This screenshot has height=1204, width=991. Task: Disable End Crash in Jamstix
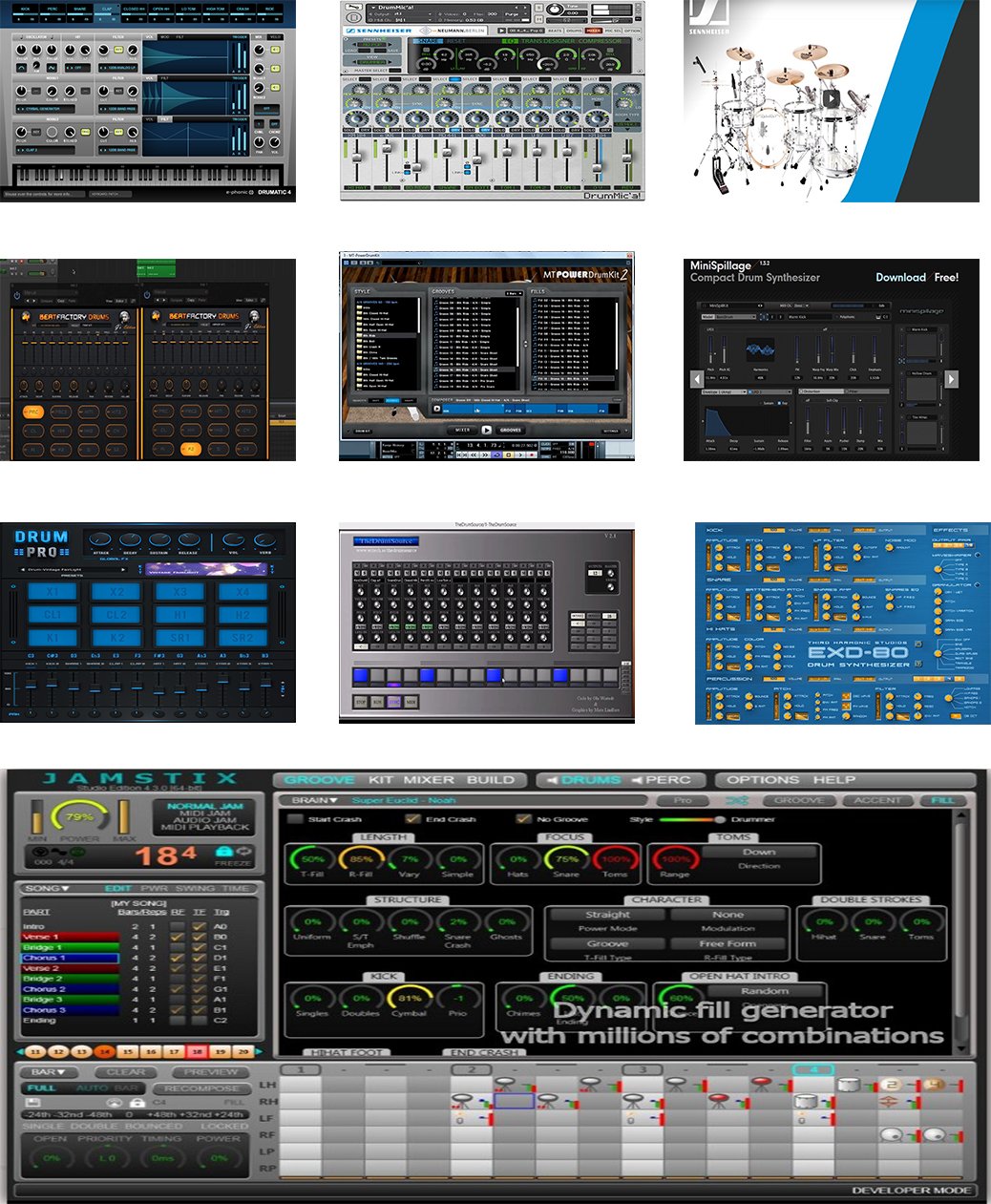[x=411, y=821]
